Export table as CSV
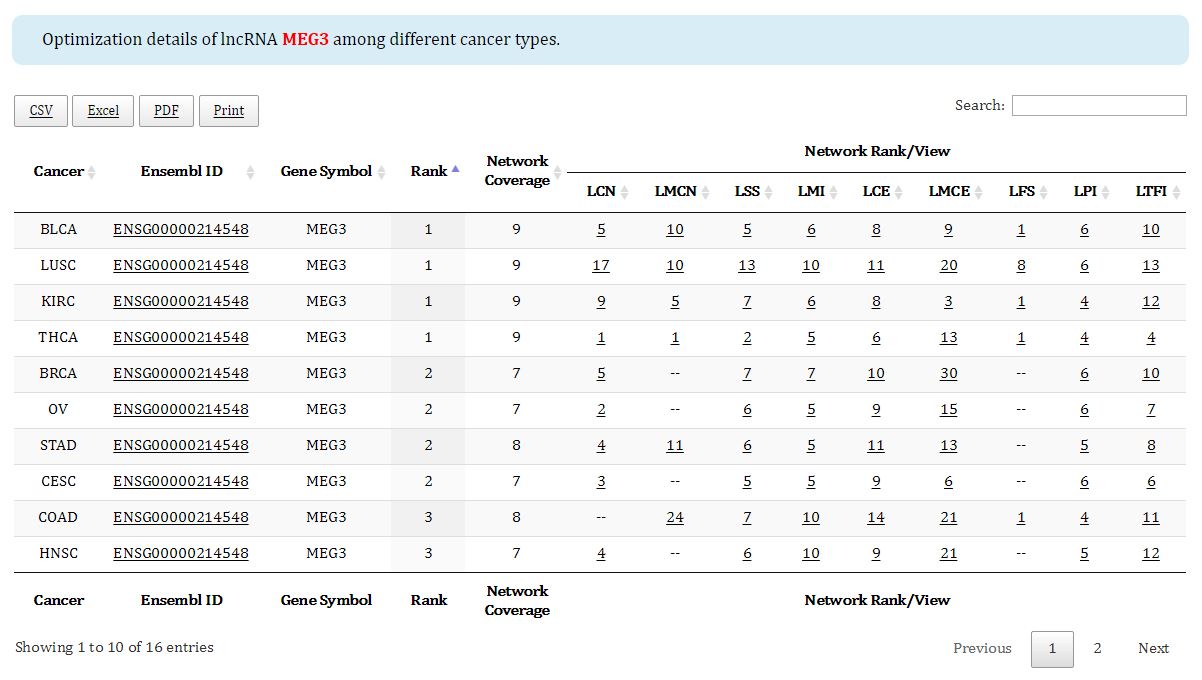This screenshot has height=680, width=1202. pos(41,111)
